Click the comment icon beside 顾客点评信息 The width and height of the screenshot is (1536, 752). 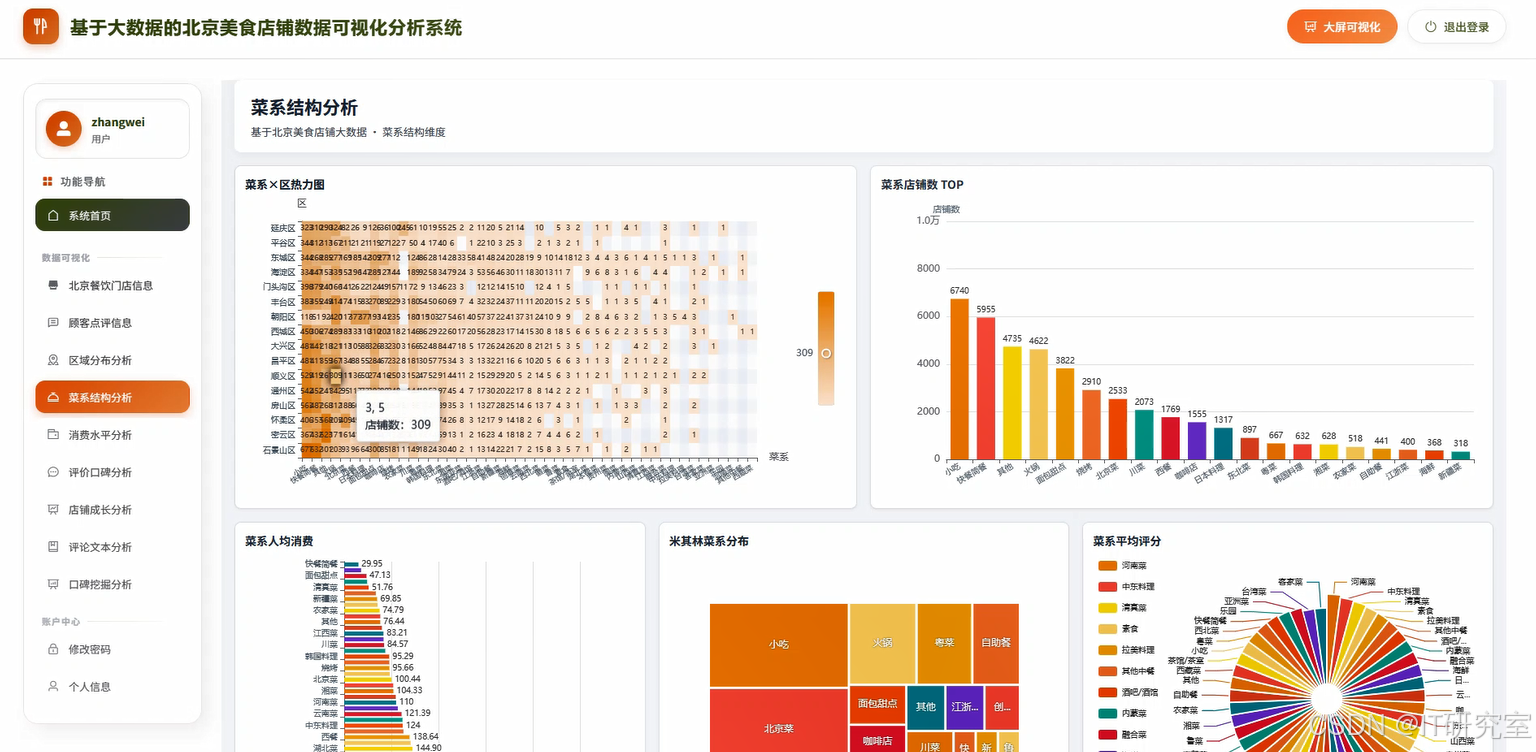54,323
